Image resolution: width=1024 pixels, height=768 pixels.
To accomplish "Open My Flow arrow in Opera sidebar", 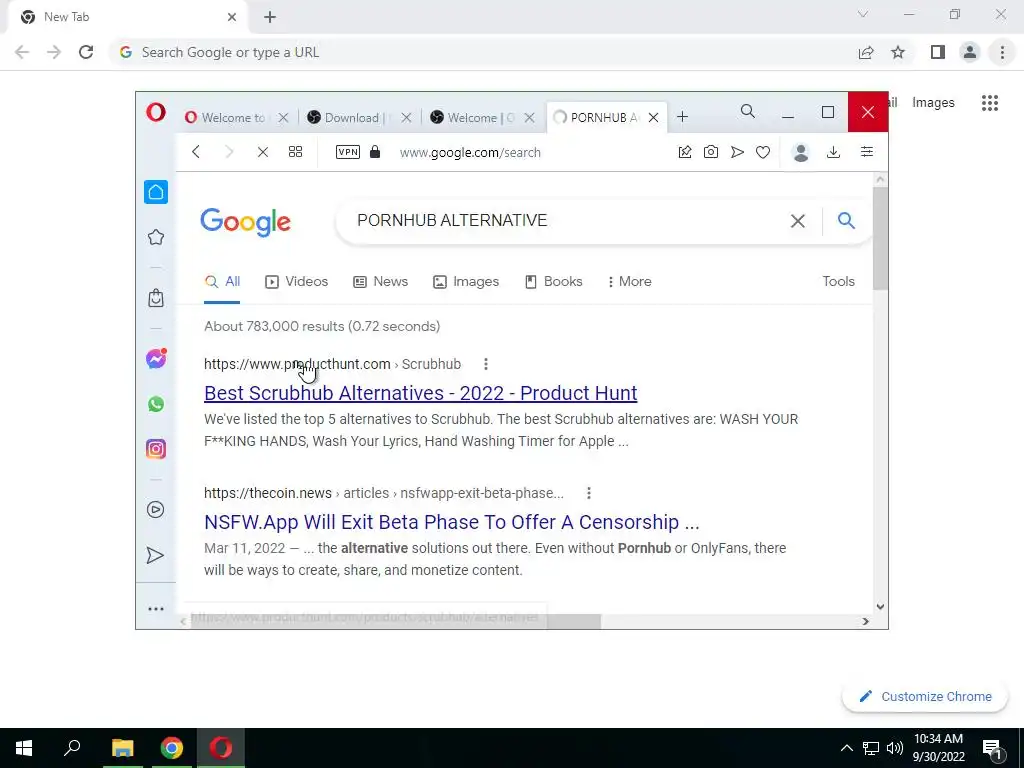I will pyautogui.click(x=155, y=555).
